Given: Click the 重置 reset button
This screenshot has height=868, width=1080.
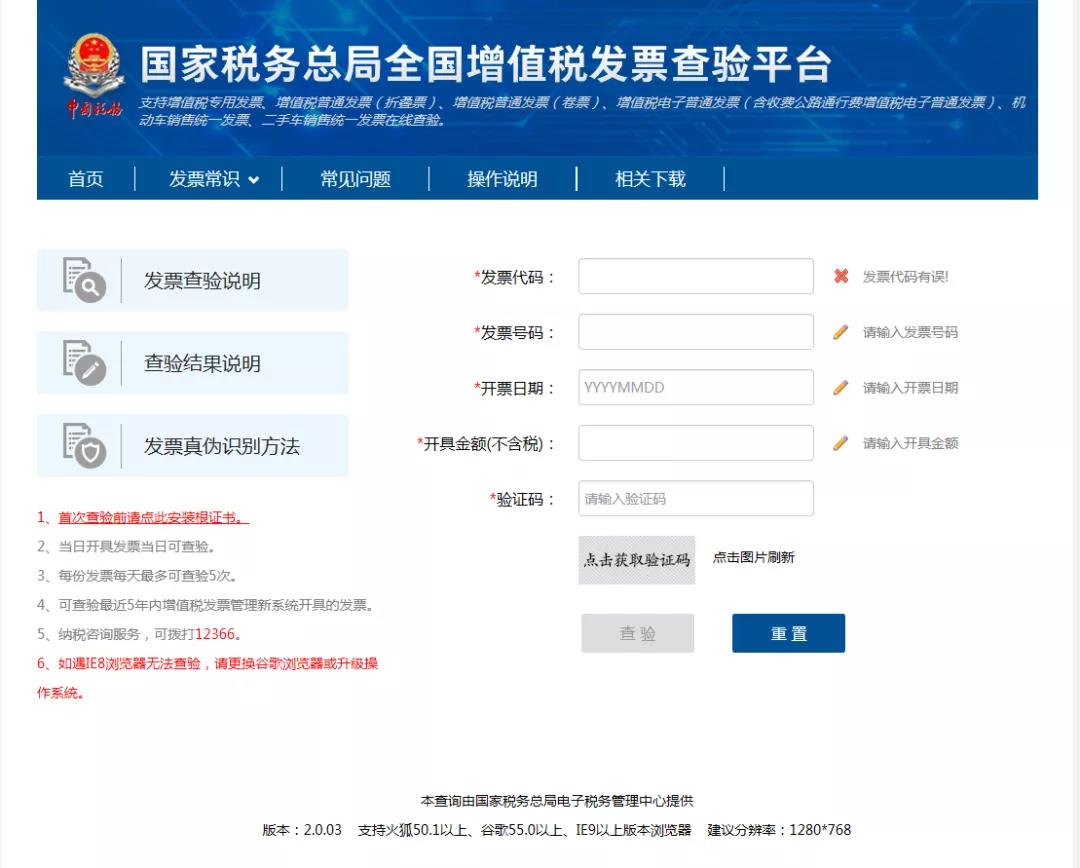Looking at the screenshot, I should click(x=788, y=633).
